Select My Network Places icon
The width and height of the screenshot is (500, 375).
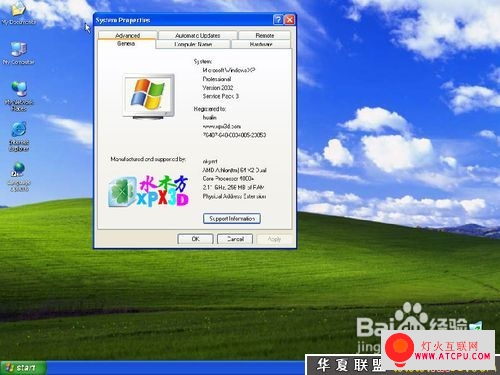click(19, 96)
